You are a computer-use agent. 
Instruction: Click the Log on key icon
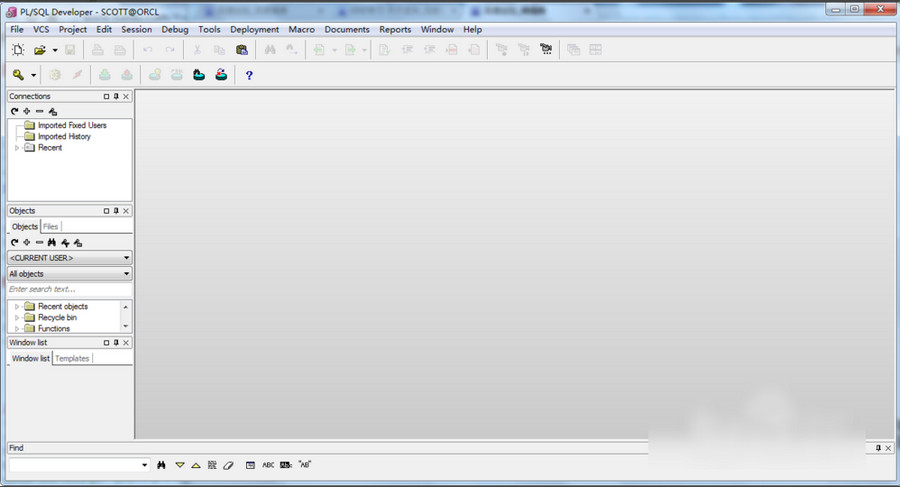[18, 75]
